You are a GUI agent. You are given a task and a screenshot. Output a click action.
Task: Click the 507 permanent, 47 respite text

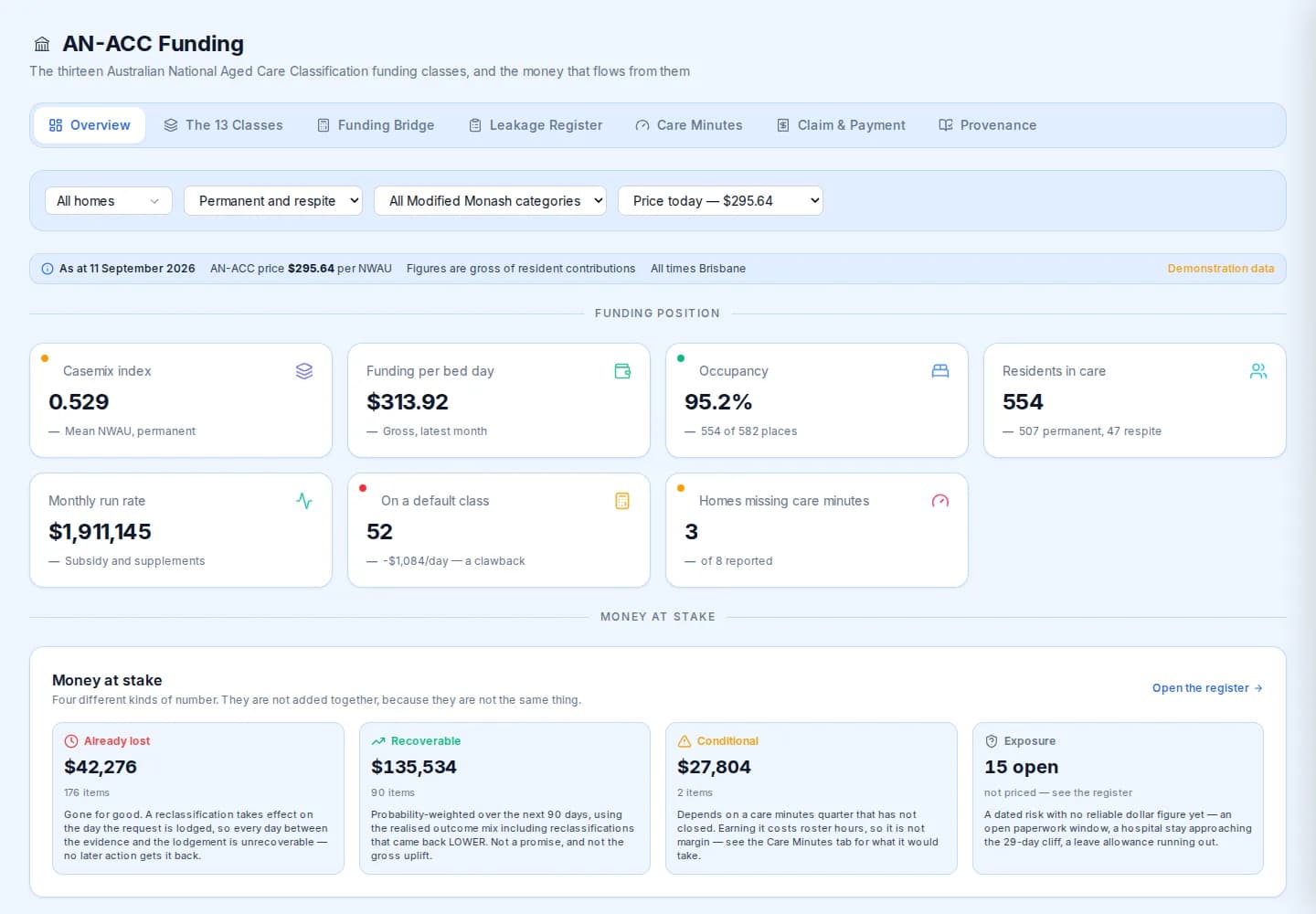(1090, 431)
